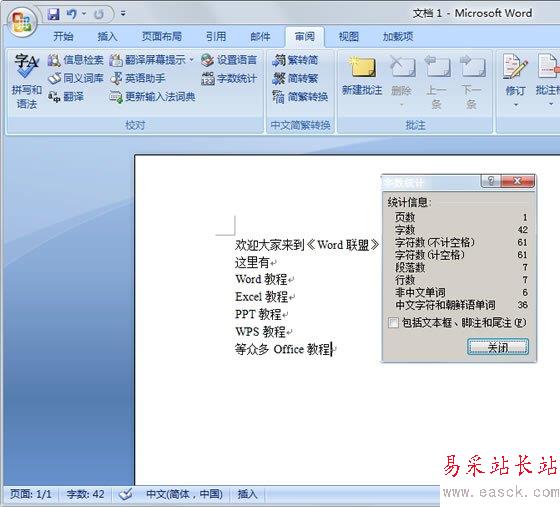Click '欢迎大家来到《Word联盟》' line
This screenshot has height=507, width=560.
point(307,245)
